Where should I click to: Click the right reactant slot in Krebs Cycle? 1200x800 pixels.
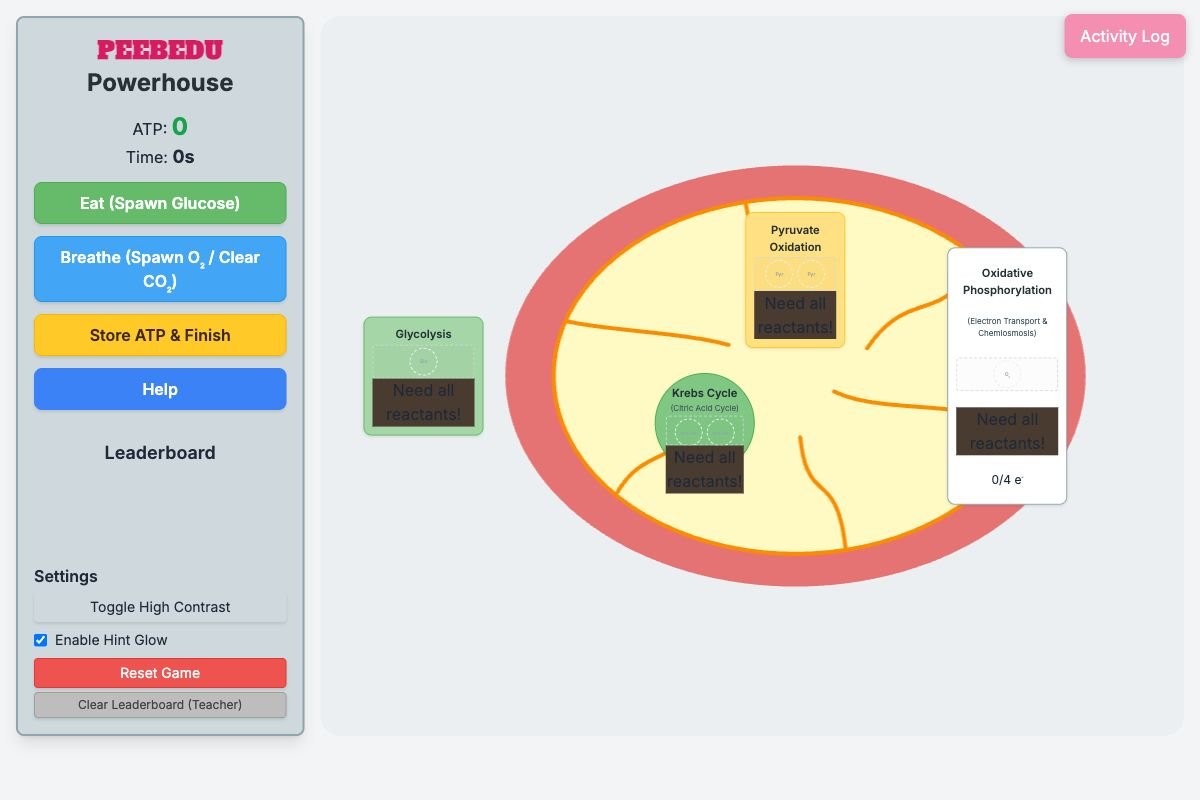tap(721, 432)
